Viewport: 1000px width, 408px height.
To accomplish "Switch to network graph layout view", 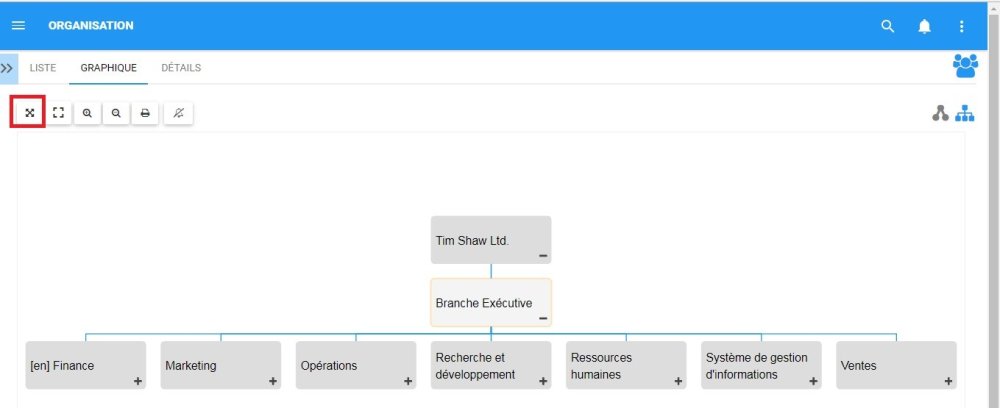I will point(940,114).
